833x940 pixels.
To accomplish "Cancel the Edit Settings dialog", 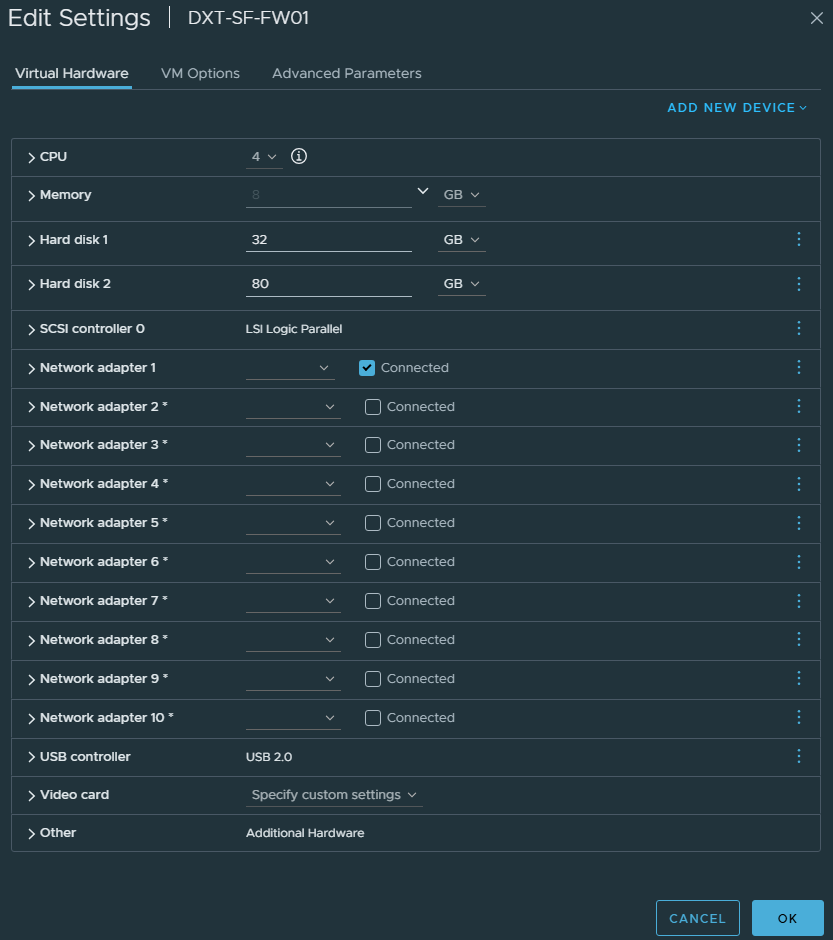I will point(697,918).
